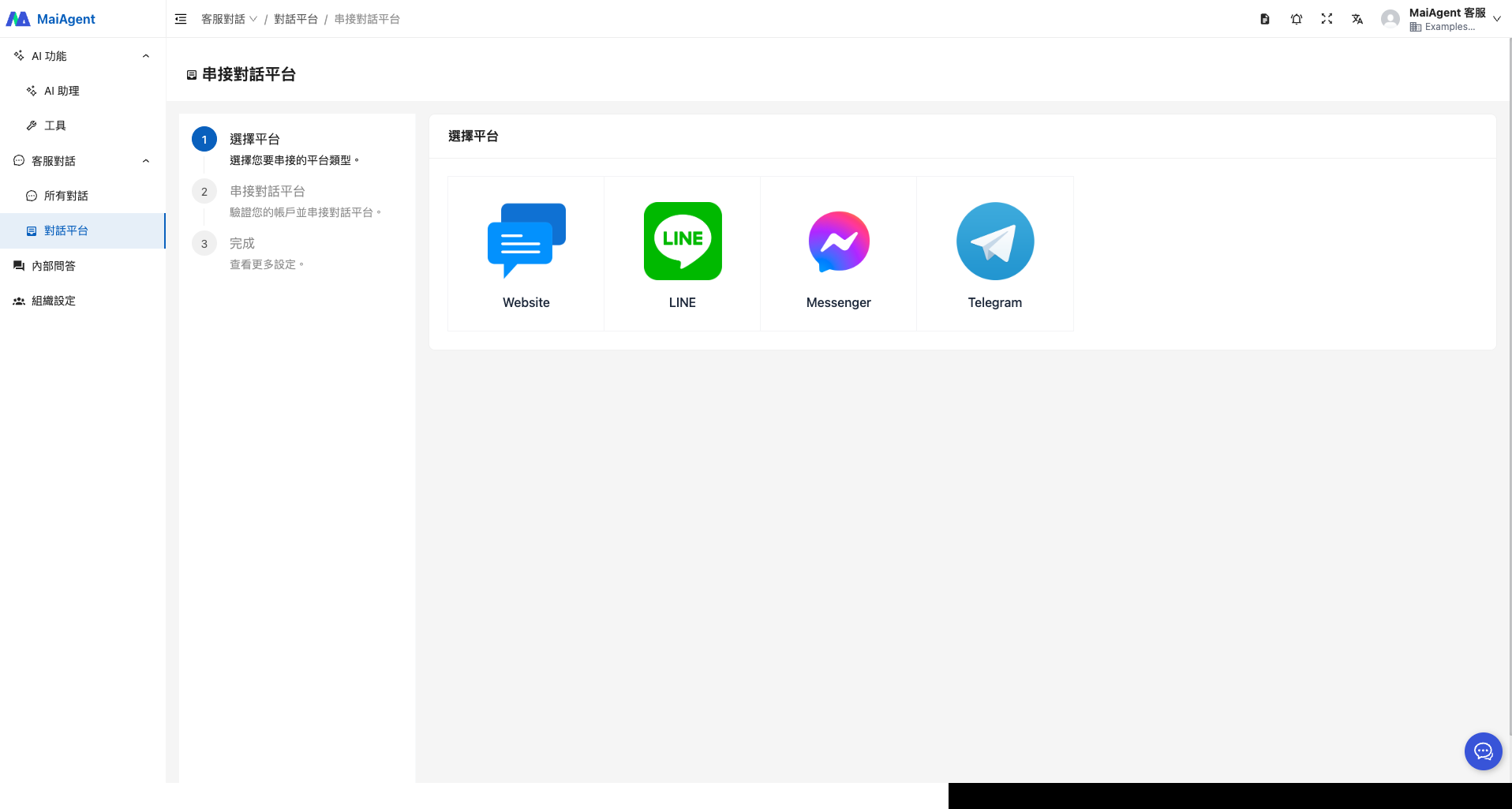Click the 對話平台 breadcrumb link
The image size is (1512, 809).
click(x=296, y=19)
